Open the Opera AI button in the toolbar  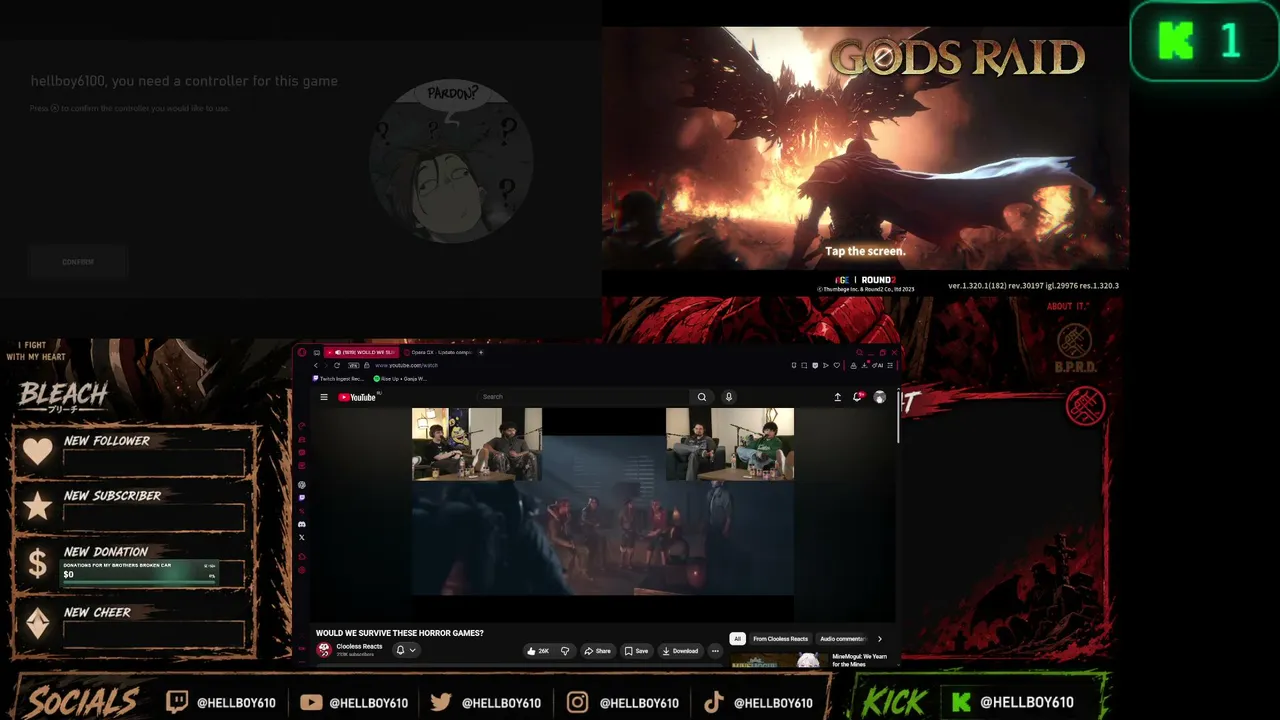coord(880,365)
